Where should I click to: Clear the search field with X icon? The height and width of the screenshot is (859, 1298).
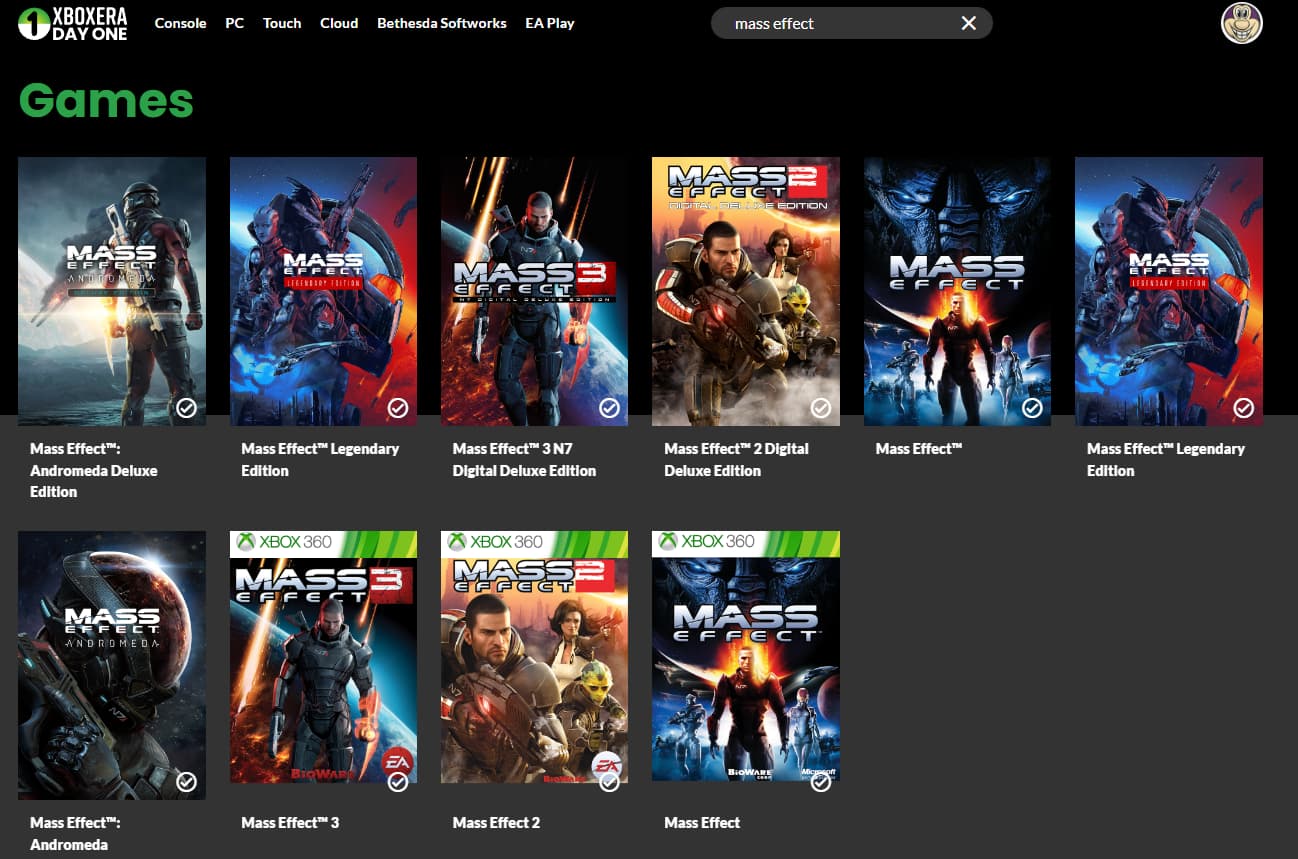pyautogui.click(x=968, y=23)
